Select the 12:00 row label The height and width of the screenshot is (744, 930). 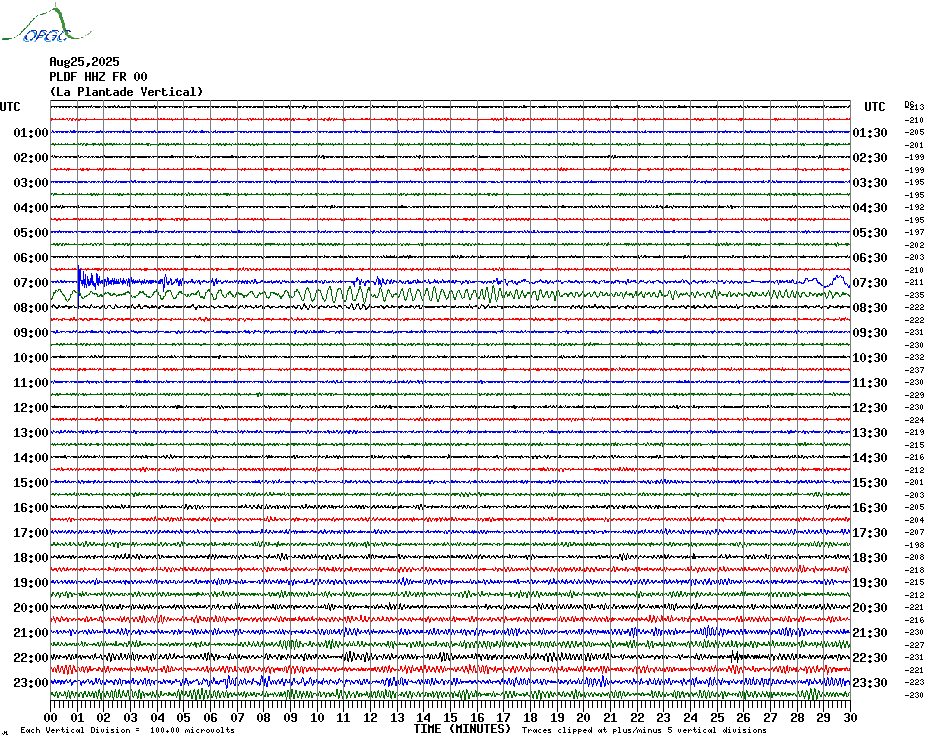tap(31, 408)
